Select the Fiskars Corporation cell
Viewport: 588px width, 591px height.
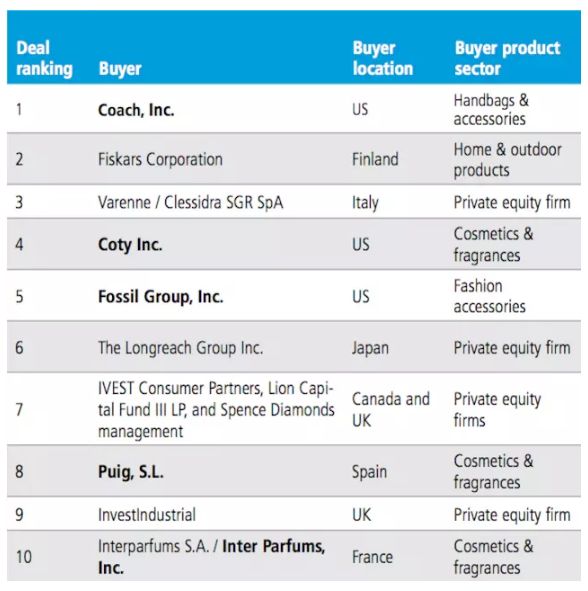[160, 159]
